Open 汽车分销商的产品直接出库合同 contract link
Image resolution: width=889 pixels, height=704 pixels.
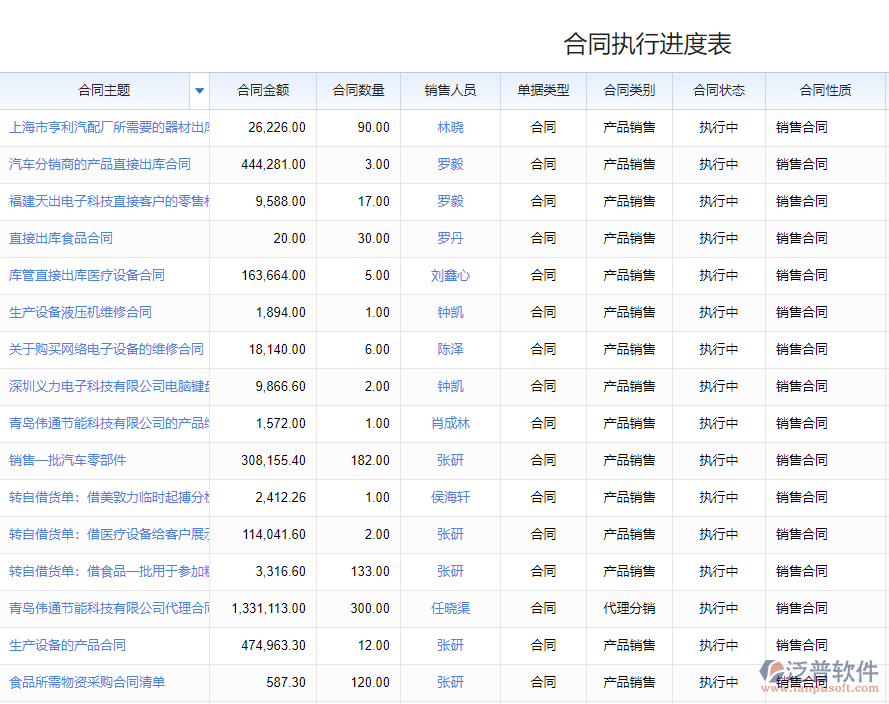pyautogui.click(x=100, y=164)
